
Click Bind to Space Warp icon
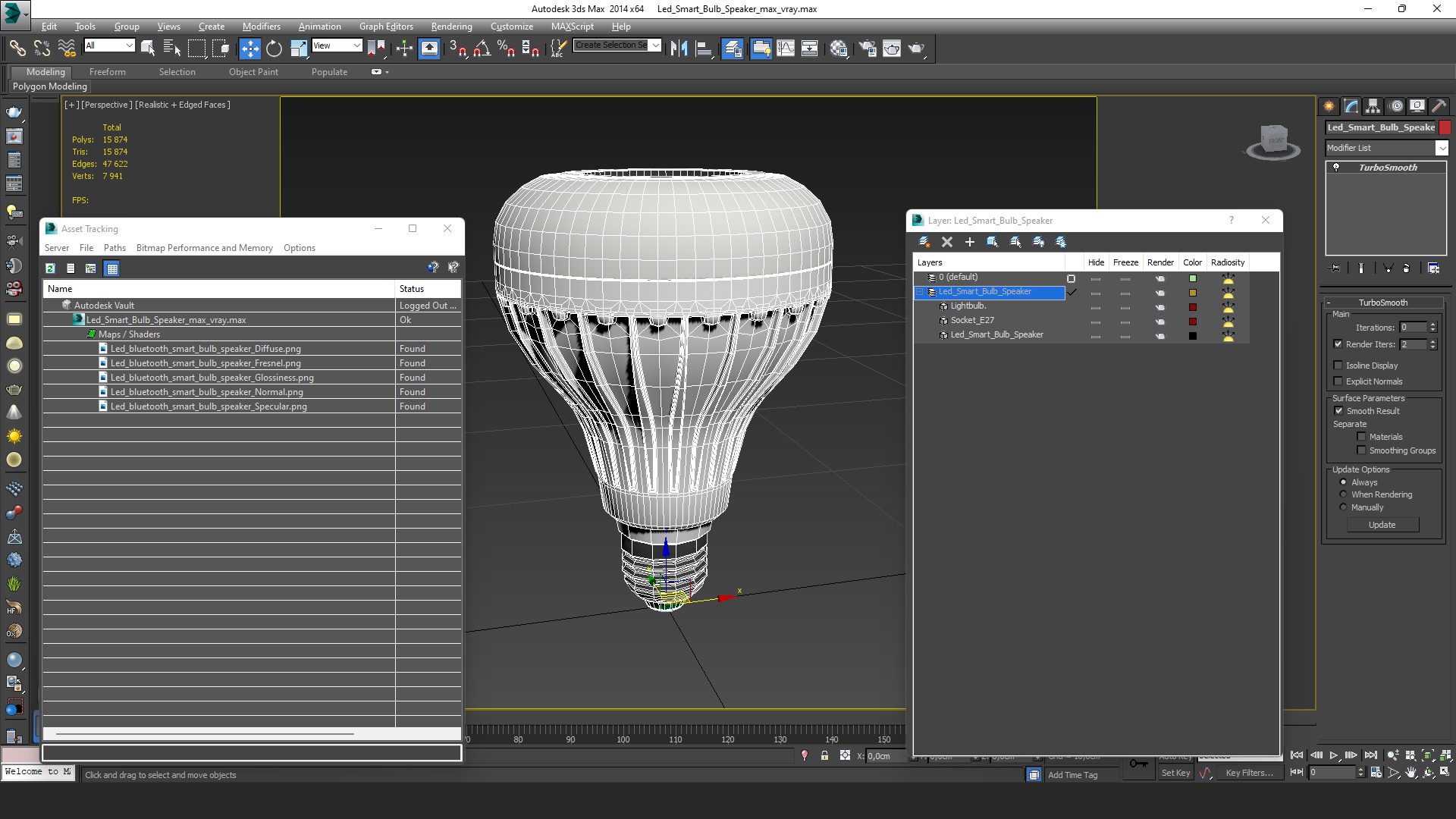point(67,49)
